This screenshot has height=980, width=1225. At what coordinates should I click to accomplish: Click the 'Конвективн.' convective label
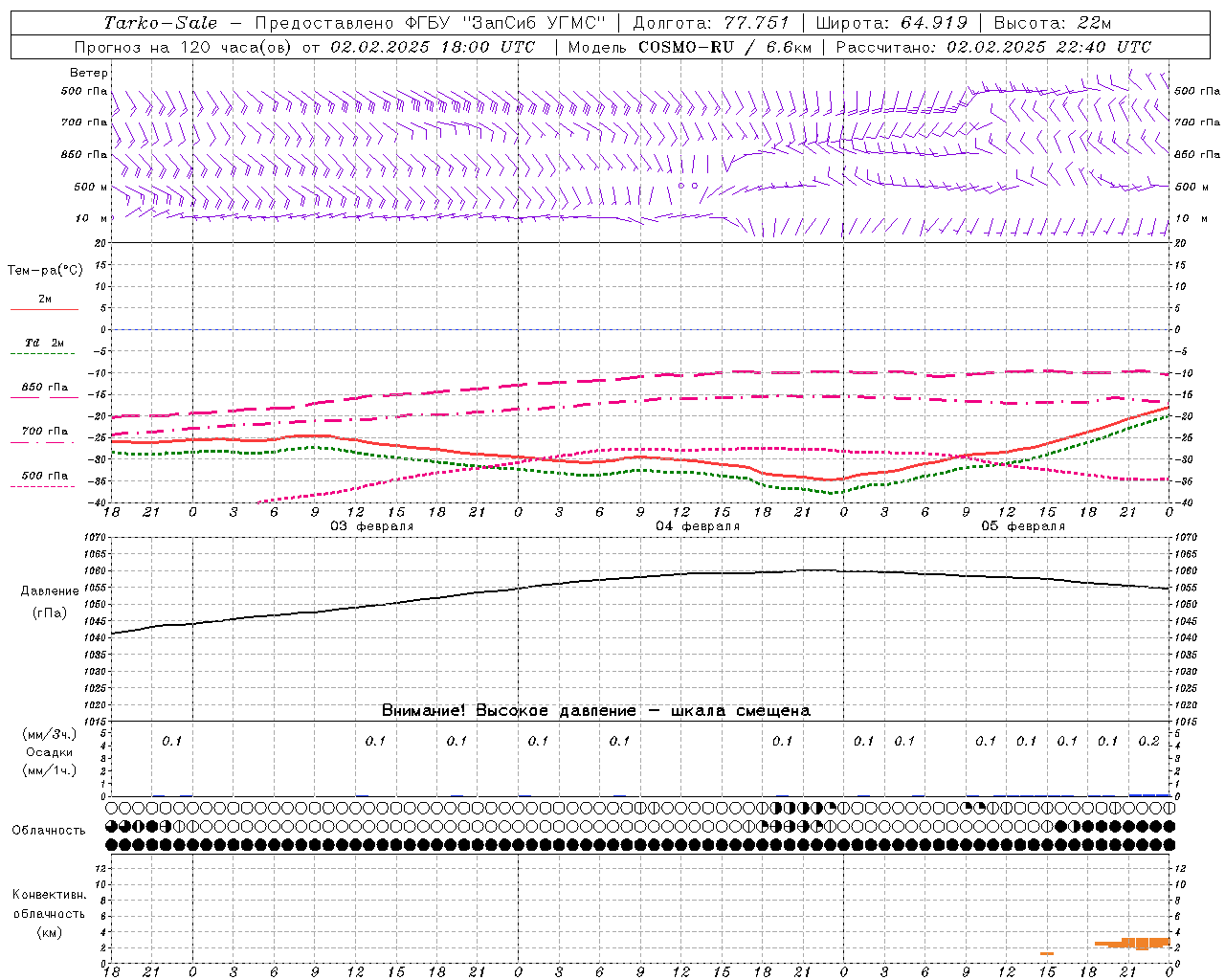tap(49, 895)
